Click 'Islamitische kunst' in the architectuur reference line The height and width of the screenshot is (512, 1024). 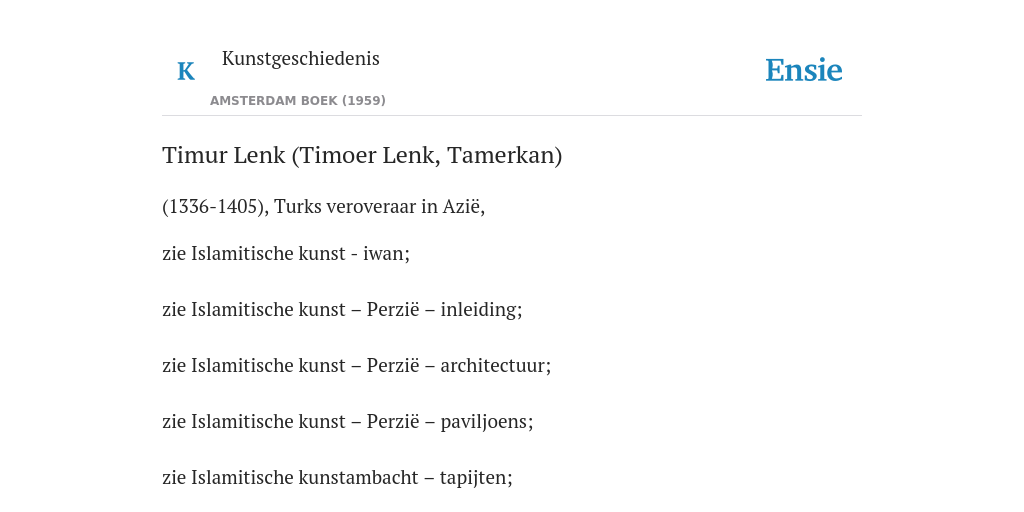[x=268, y=366]
